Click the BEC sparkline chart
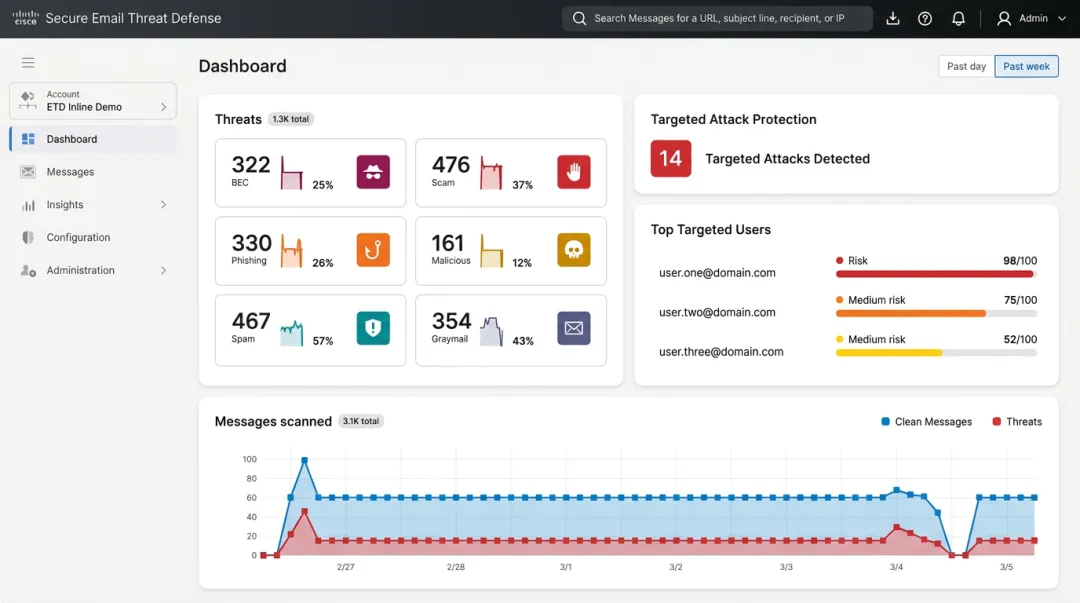The height and width of the screenshot is (603, 1080). [291, 172]
